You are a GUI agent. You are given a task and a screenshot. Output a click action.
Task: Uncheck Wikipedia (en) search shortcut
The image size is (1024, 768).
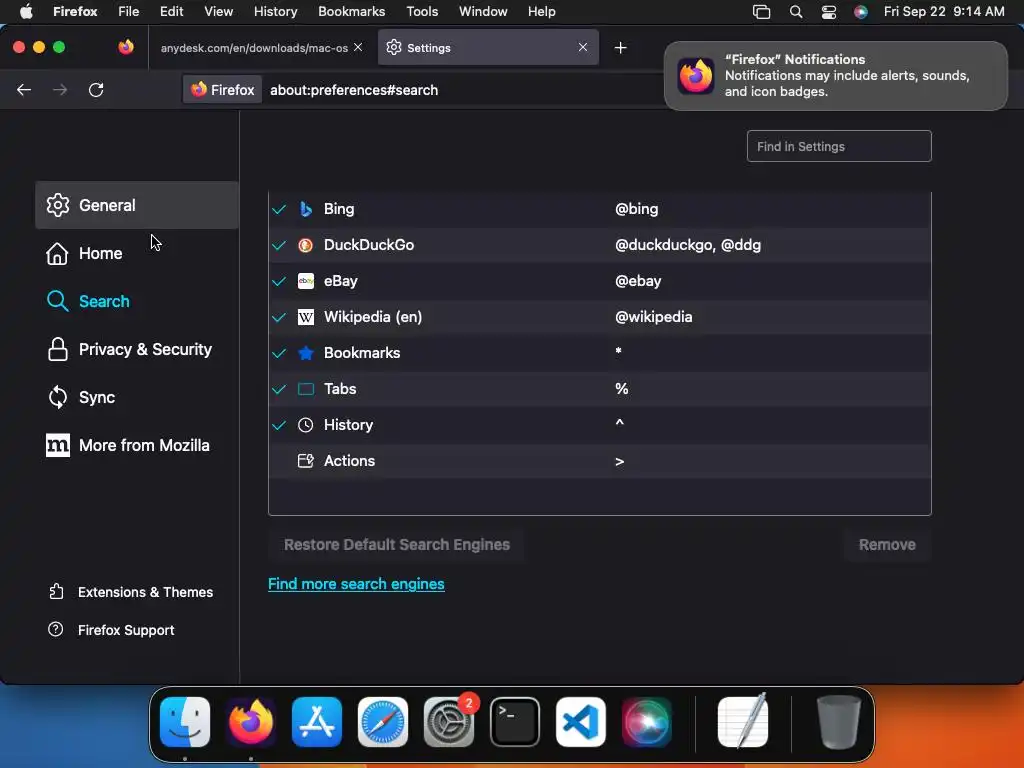click(x=279, y=317)
